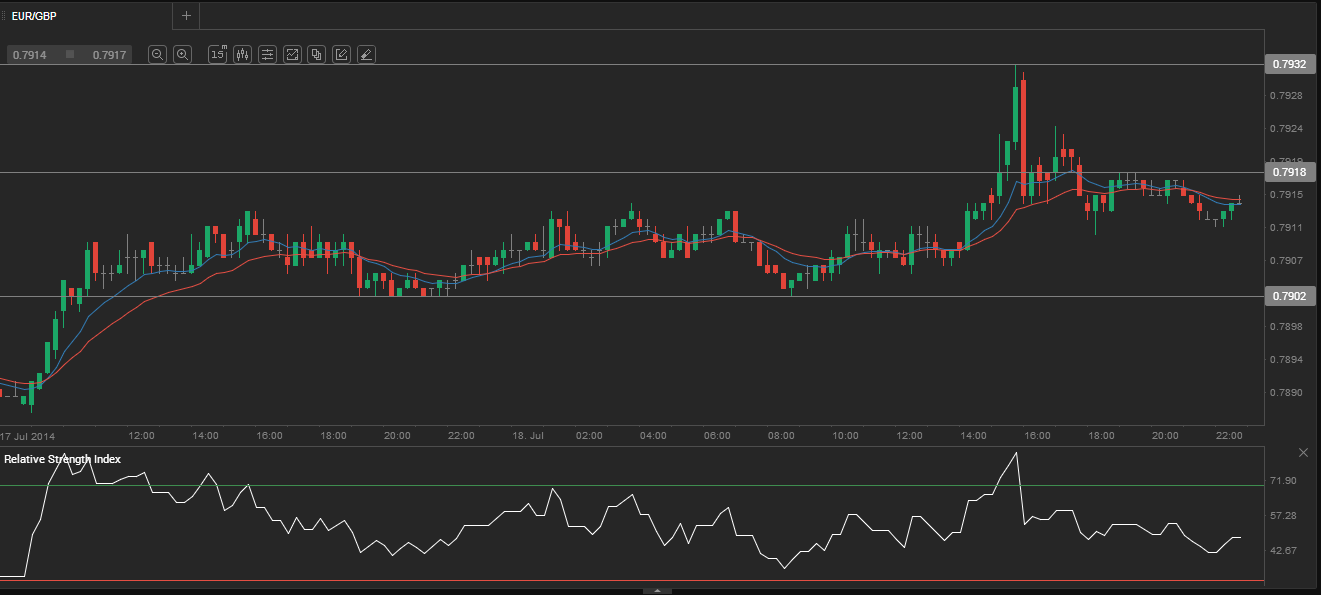
Task: Zoom out the chart with the minus magnifier
Action: 157,55
